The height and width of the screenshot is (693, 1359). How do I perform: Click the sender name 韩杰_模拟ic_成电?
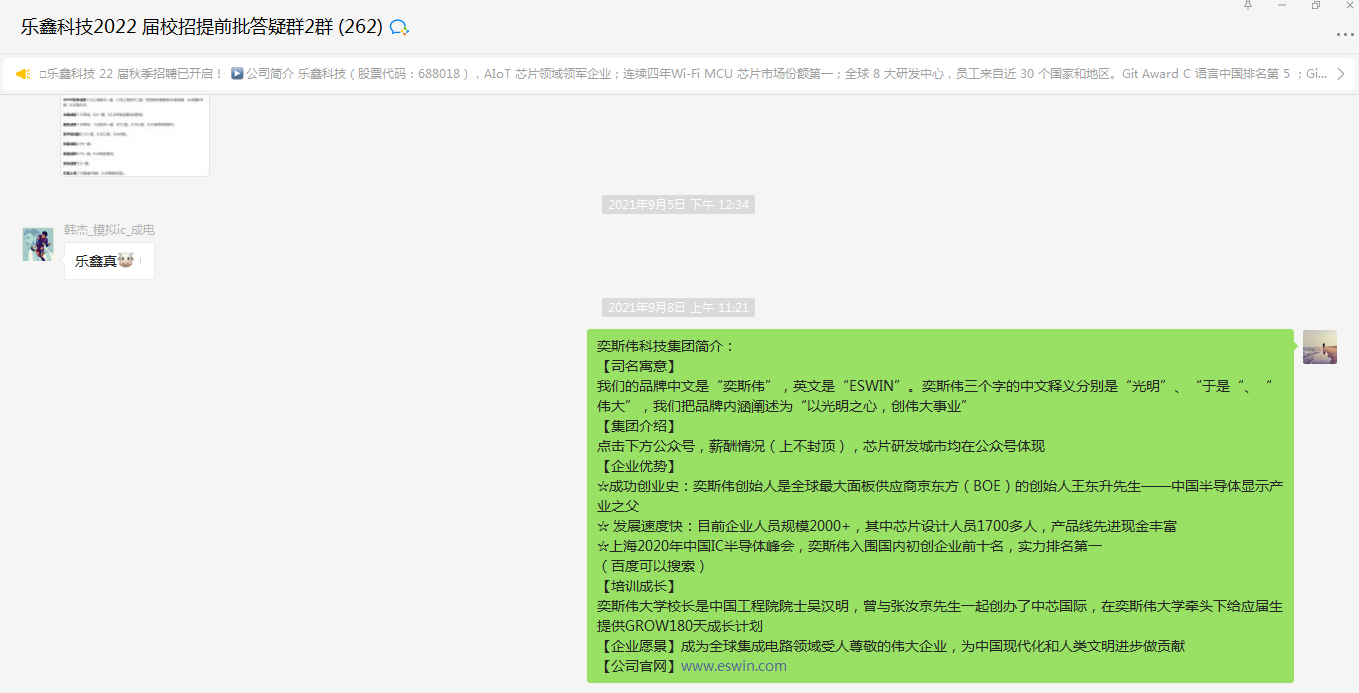click(x=109, y=230)
